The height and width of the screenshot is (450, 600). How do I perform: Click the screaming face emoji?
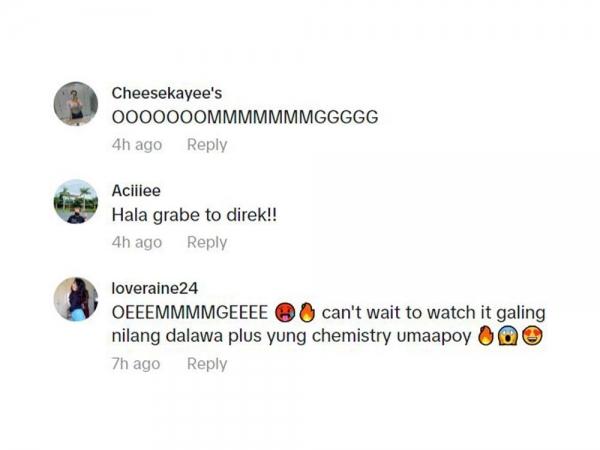point(508,336)
